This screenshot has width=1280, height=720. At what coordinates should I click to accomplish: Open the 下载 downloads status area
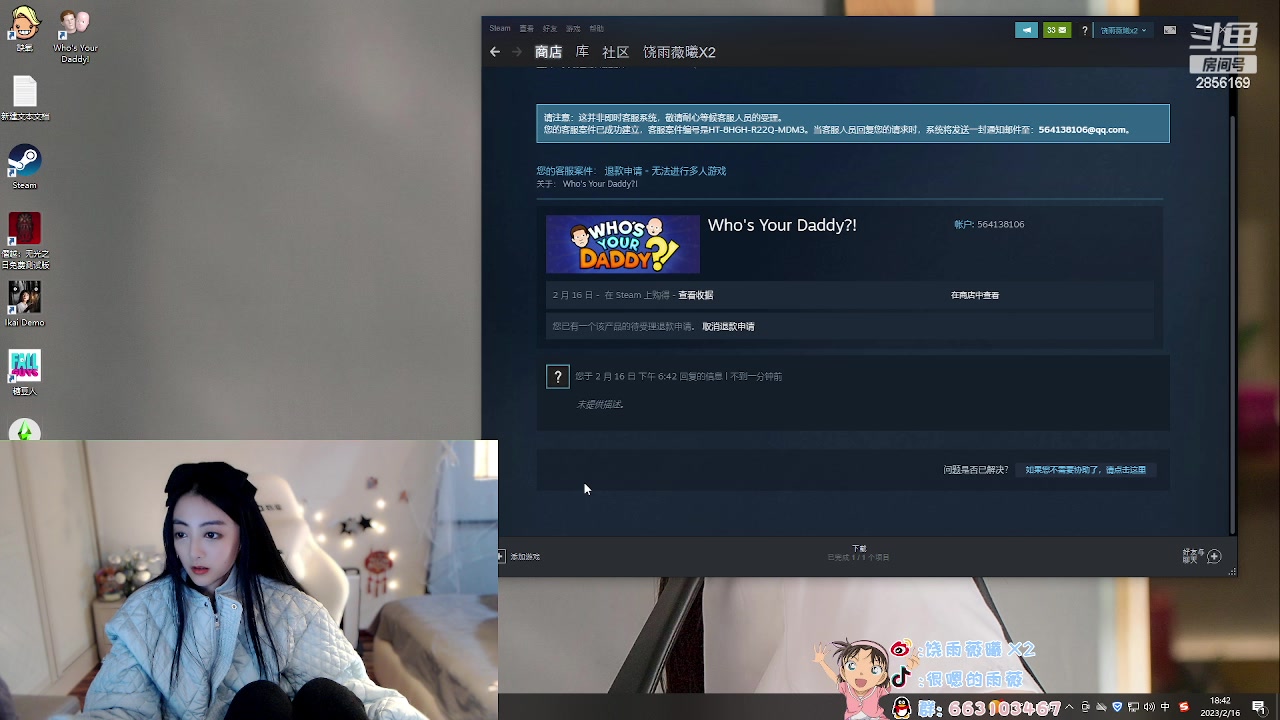[x=859, y=553]
